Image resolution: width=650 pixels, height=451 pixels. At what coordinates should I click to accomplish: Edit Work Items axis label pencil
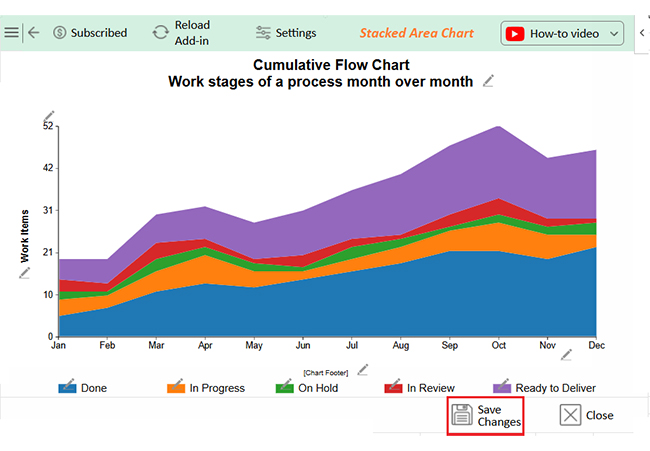tap(25, 272)
